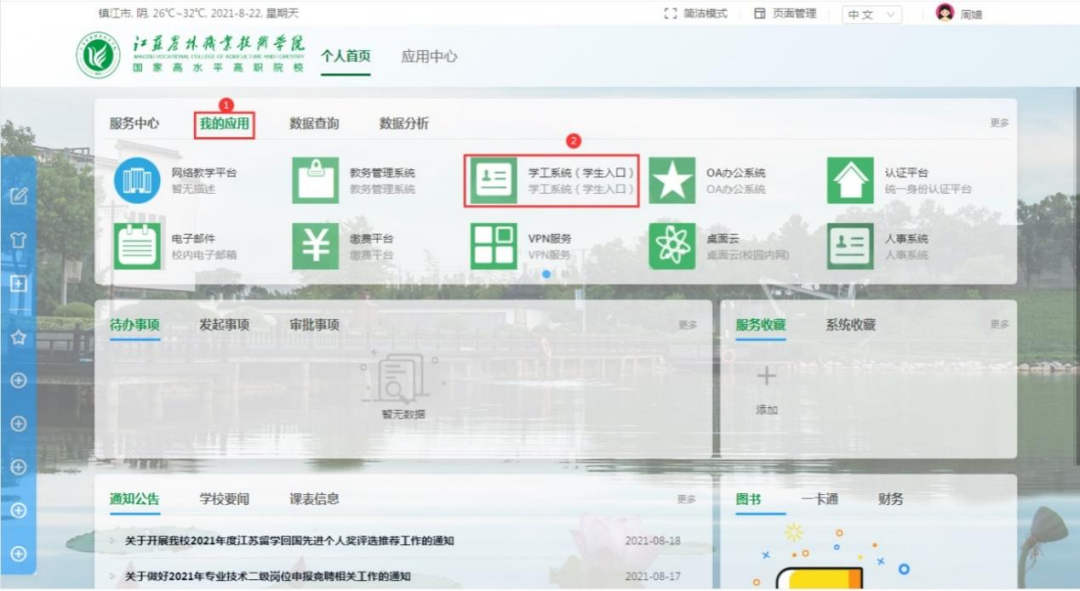Click 页面管理 page management button
Image resolution: width=1080 pixels, height=591 pixels.
click(x=785, y=14)
